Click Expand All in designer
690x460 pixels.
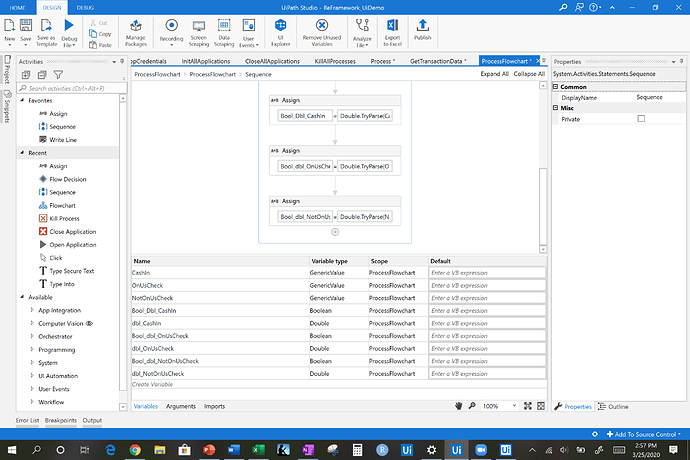494,74
